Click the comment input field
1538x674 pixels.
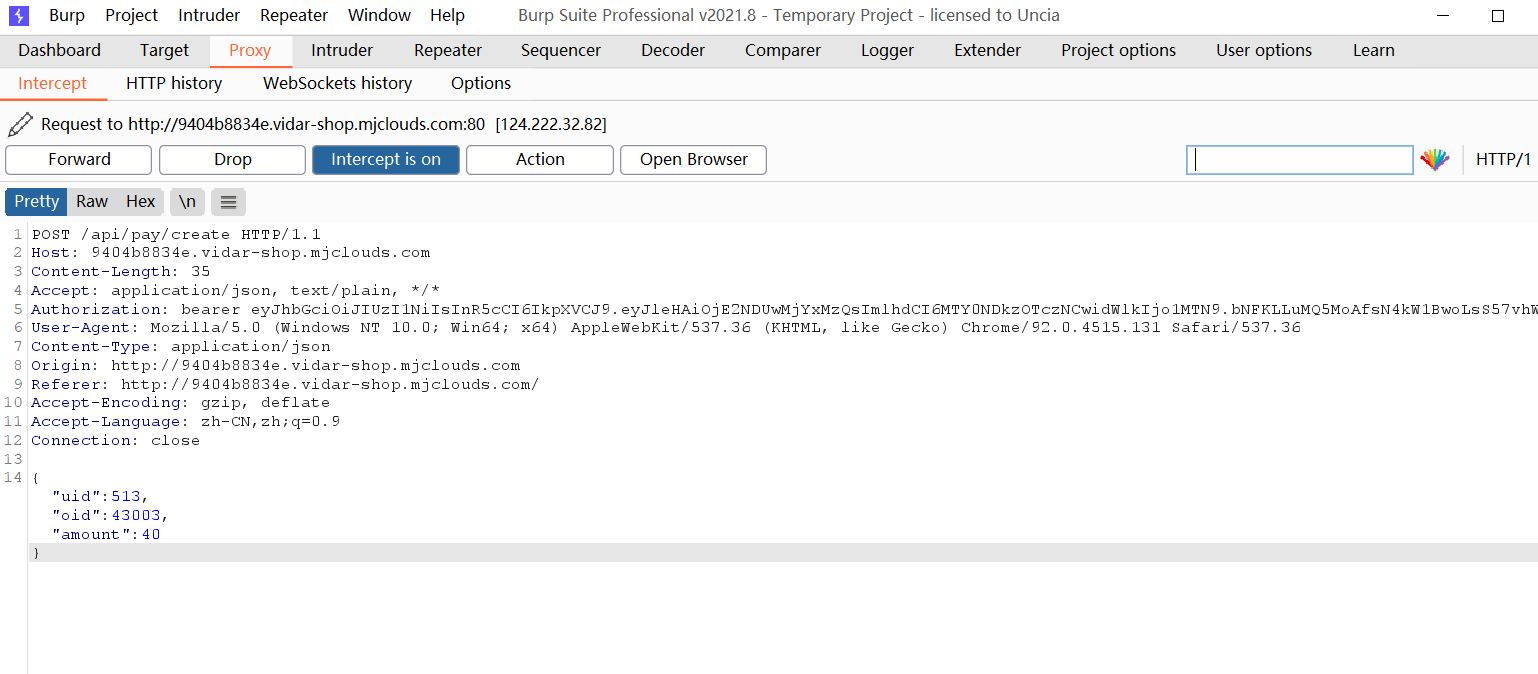tap(1299, 160)
